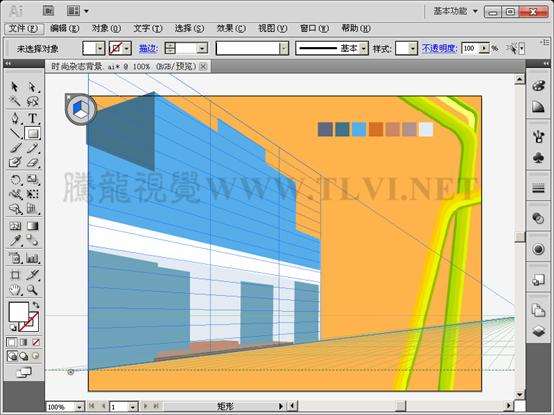
Task: Open the Stroke panel in right dock
Action: point(538,188)
